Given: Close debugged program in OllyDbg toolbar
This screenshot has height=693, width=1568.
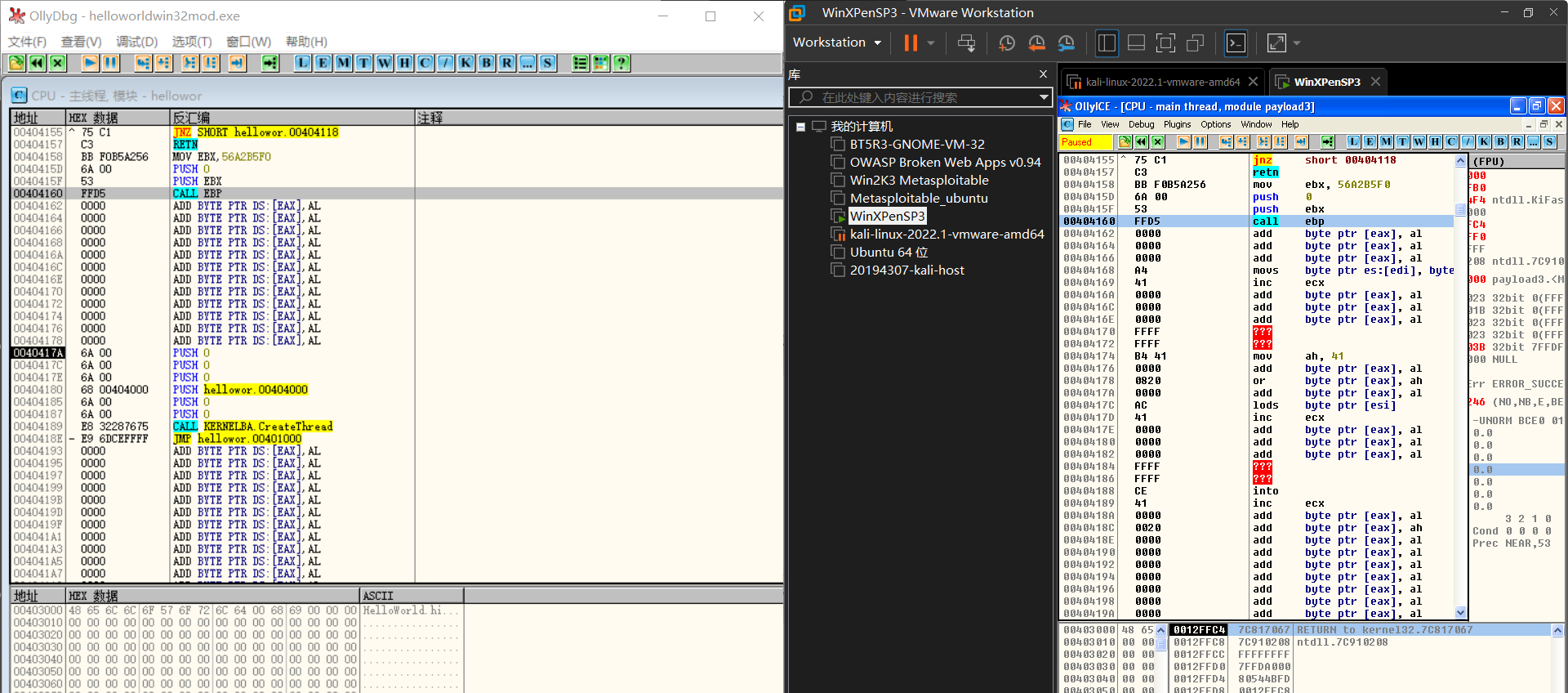Looking at the screenshot, I should click(58, 63).
